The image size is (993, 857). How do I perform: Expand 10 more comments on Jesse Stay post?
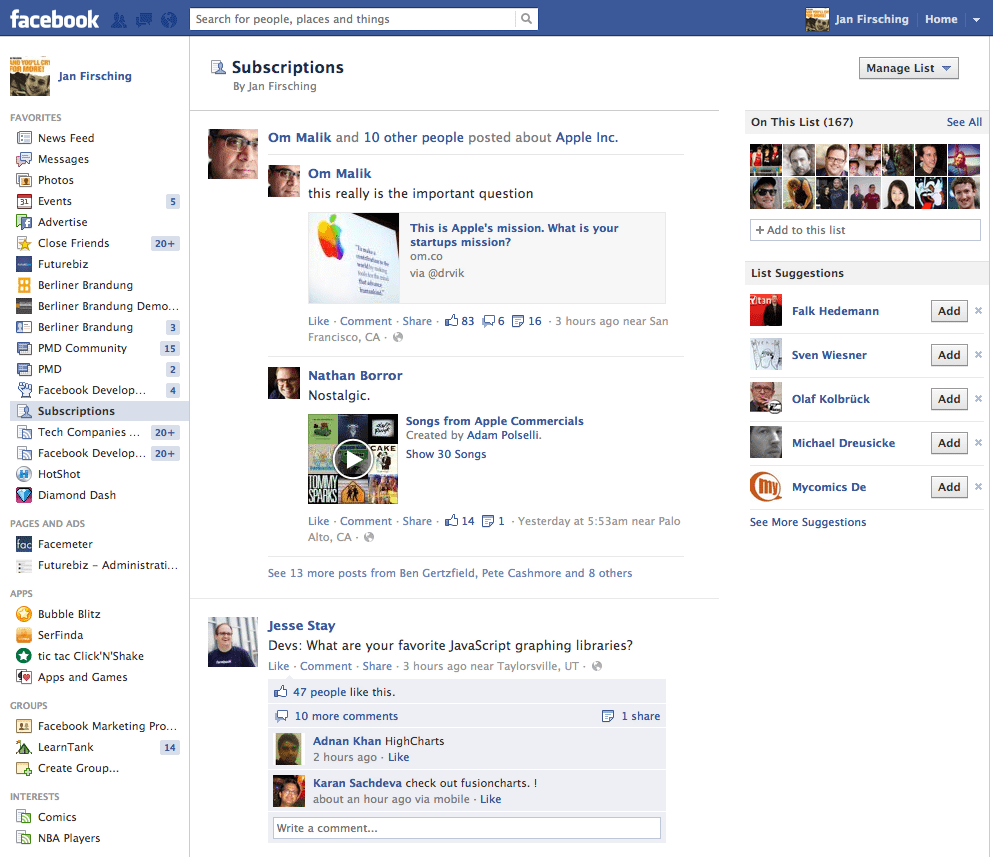tap(346, 716)
